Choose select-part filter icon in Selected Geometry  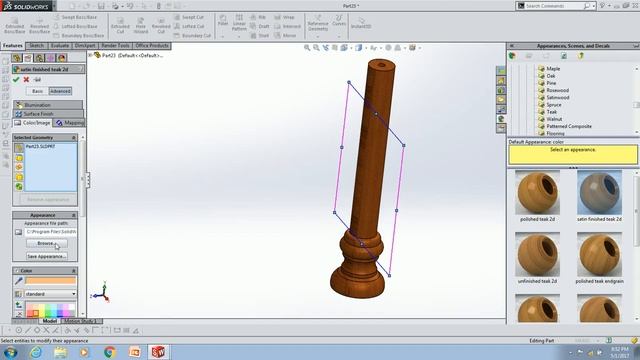click(x=19, y=148)
